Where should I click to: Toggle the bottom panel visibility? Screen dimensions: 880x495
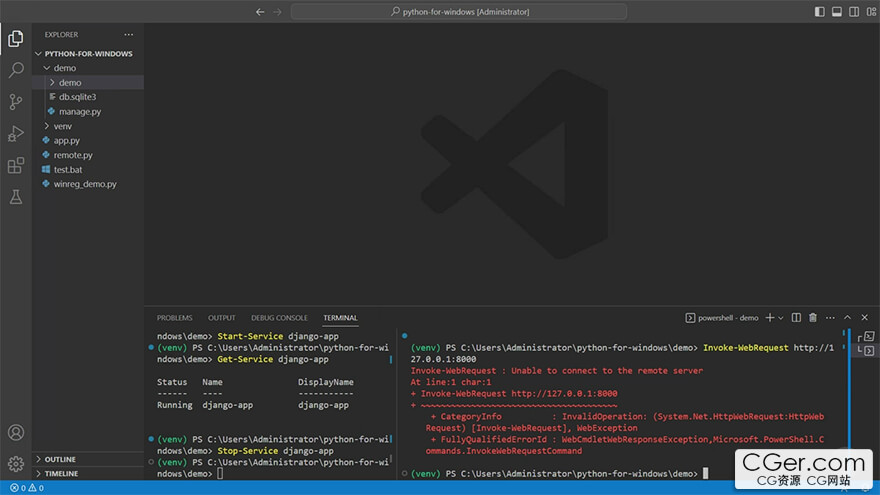[835, 12]
